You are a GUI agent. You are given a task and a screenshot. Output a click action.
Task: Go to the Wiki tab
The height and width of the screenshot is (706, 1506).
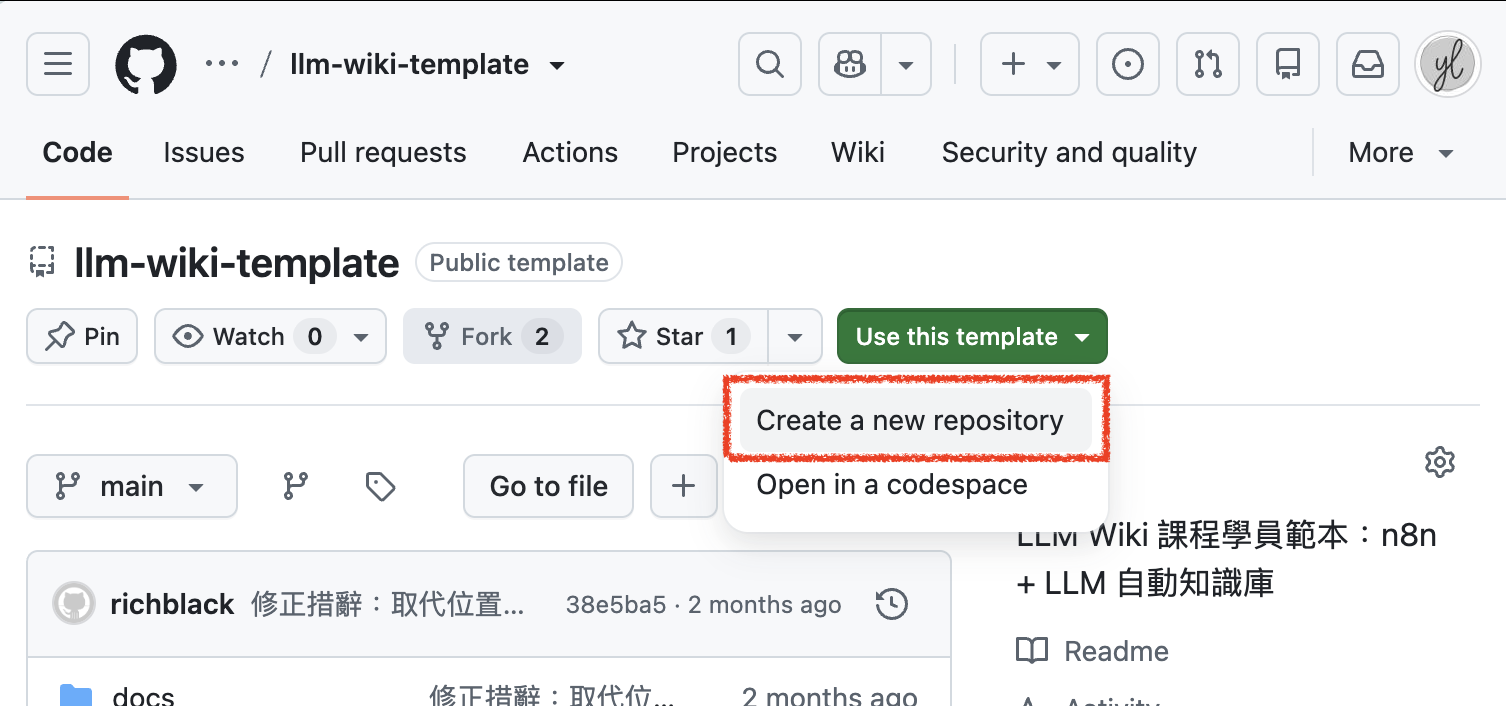858,153
